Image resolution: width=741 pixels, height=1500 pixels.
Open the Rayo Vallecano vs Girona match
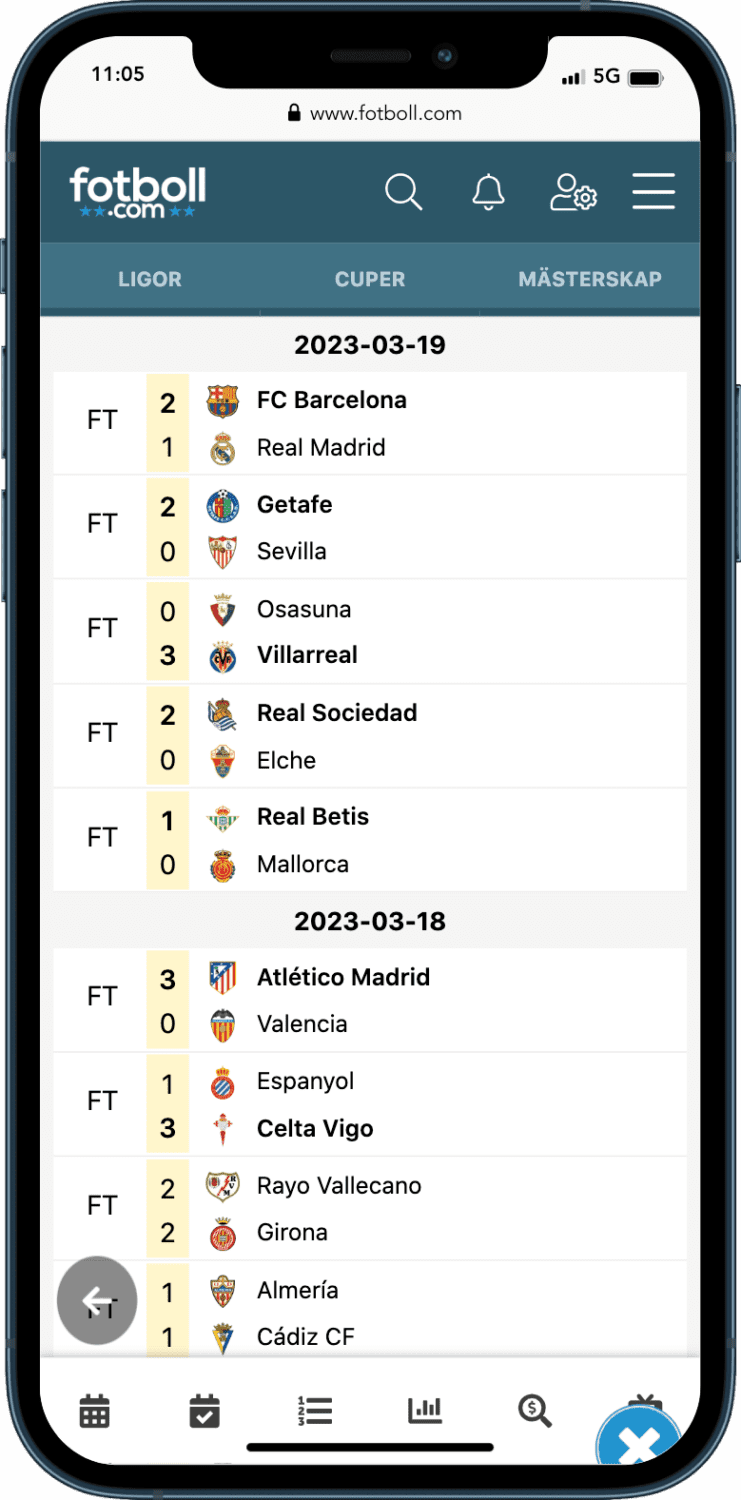point(370,1208)
